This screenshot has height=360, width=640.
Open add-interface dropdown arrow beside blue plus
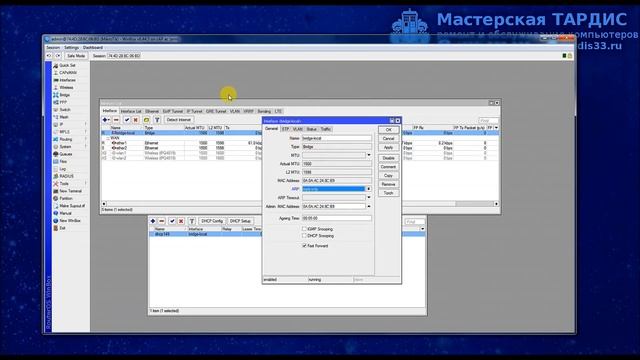(109, 120)
